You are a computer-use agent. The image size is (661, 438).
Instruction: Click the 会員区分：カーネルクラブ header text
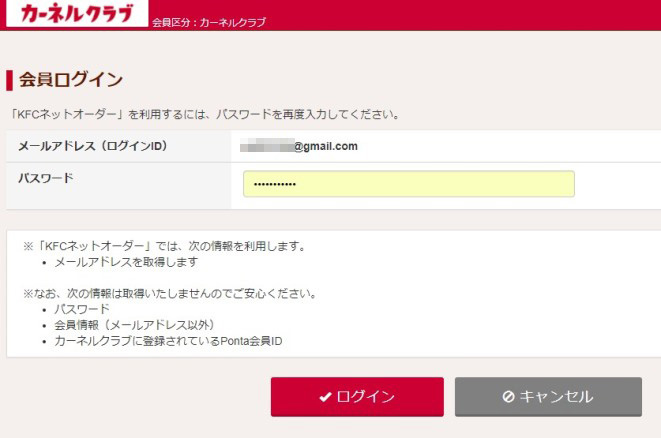pos(209,22)
